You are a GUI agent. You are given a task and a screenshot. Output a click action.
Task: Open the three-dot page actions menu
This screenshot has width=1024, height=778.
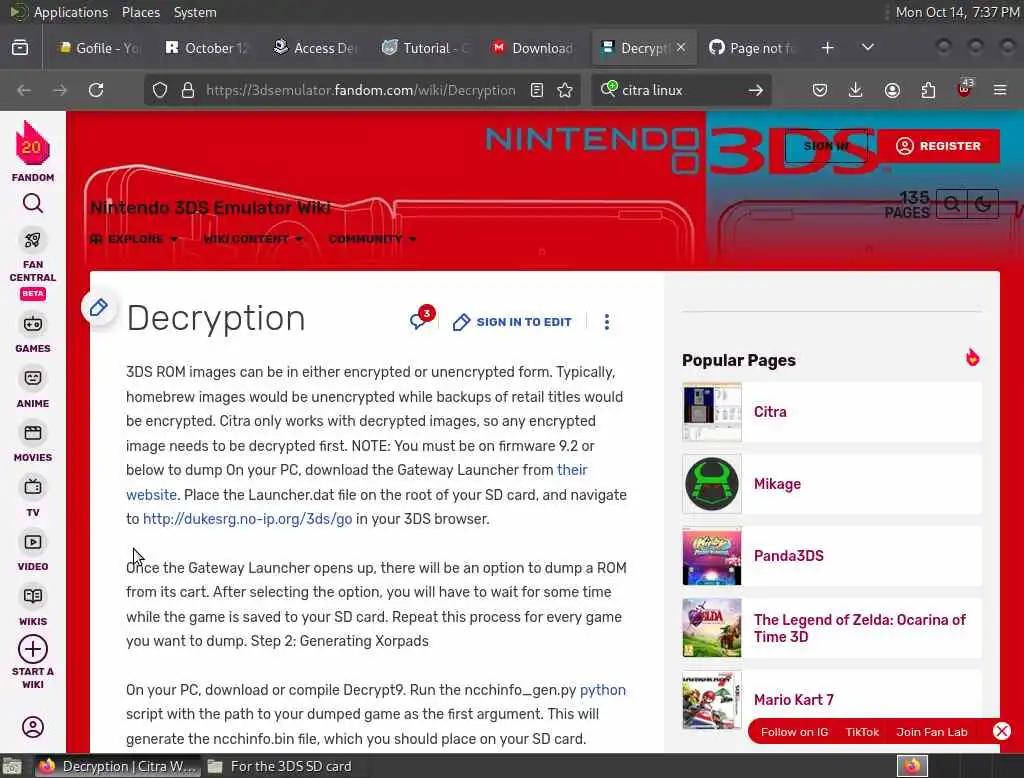tap(607, 322)
